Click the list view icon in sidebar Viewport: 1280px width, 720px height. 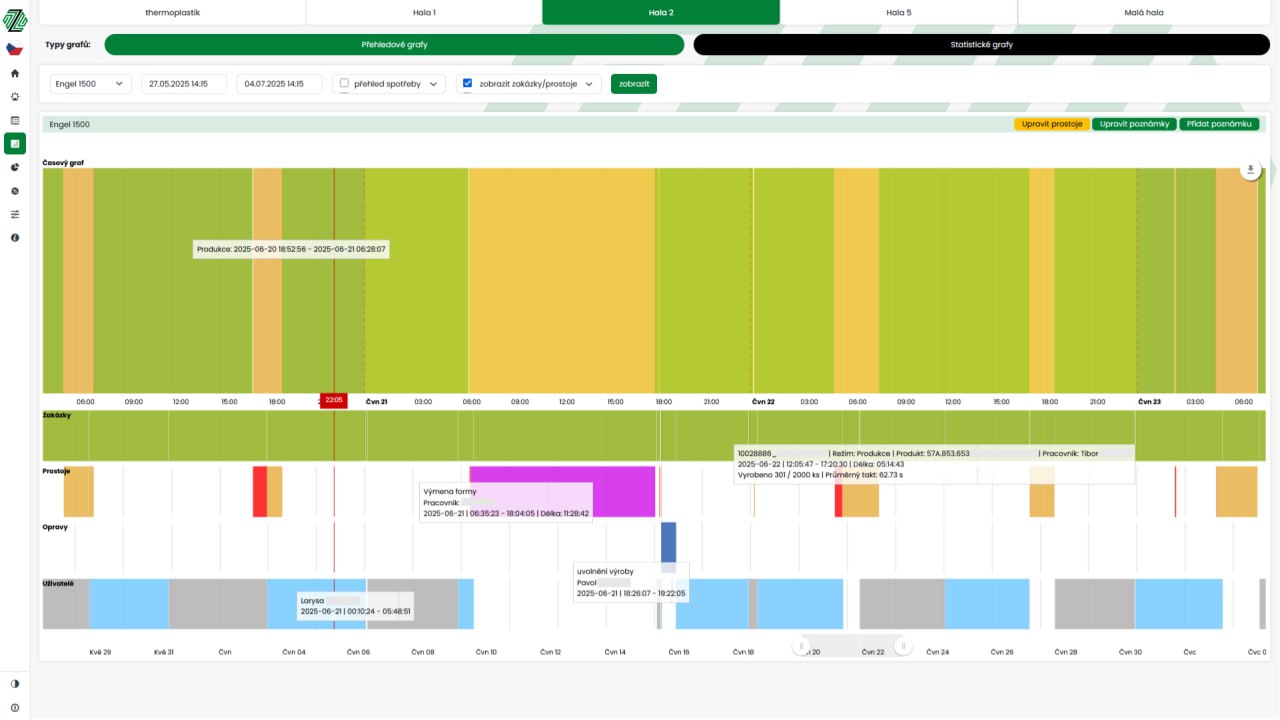tap(15, 120)
